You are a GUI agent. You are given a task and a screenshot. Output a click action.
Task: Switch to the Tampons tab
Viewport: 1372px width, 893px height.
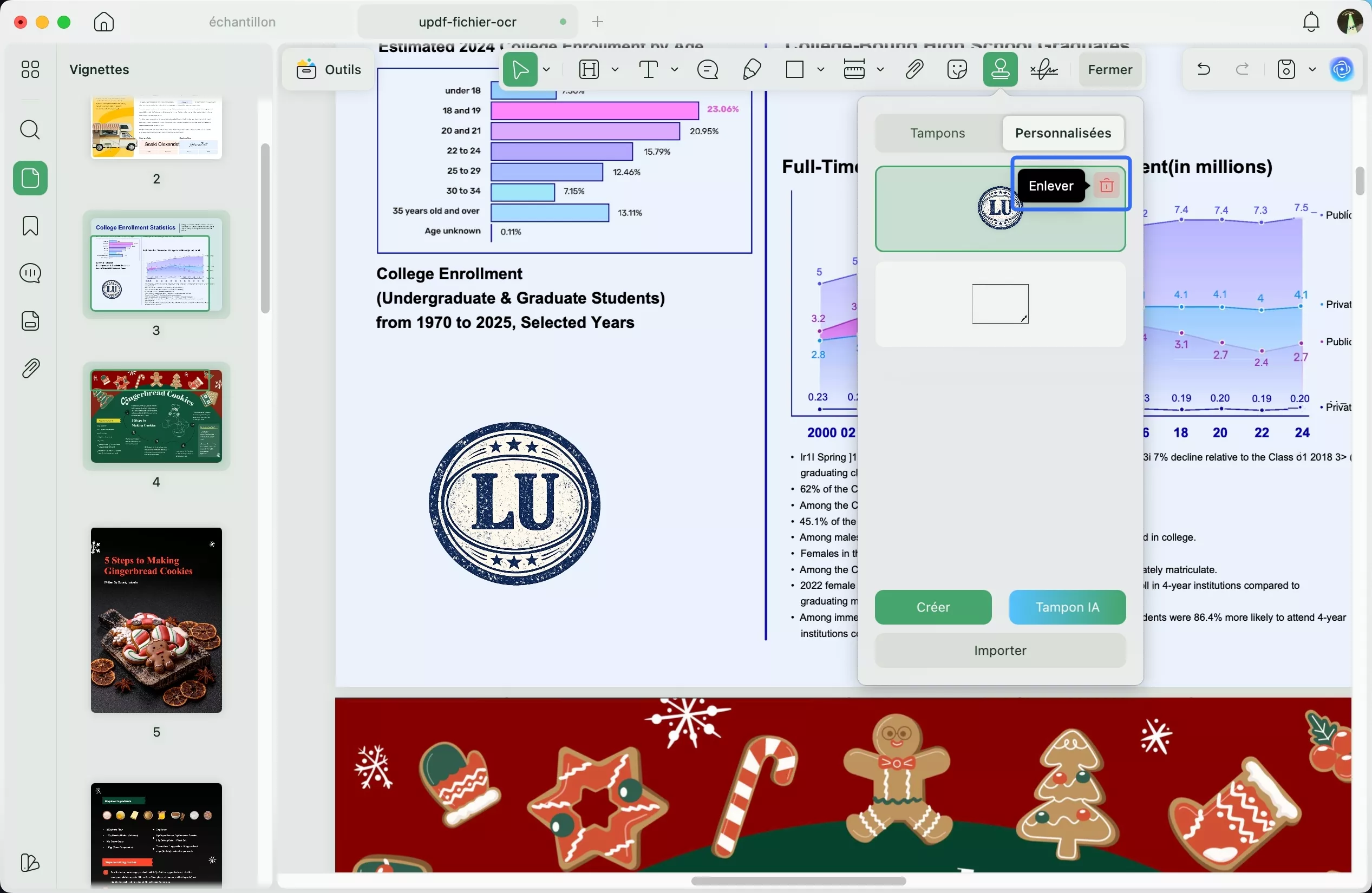point(937,133)
